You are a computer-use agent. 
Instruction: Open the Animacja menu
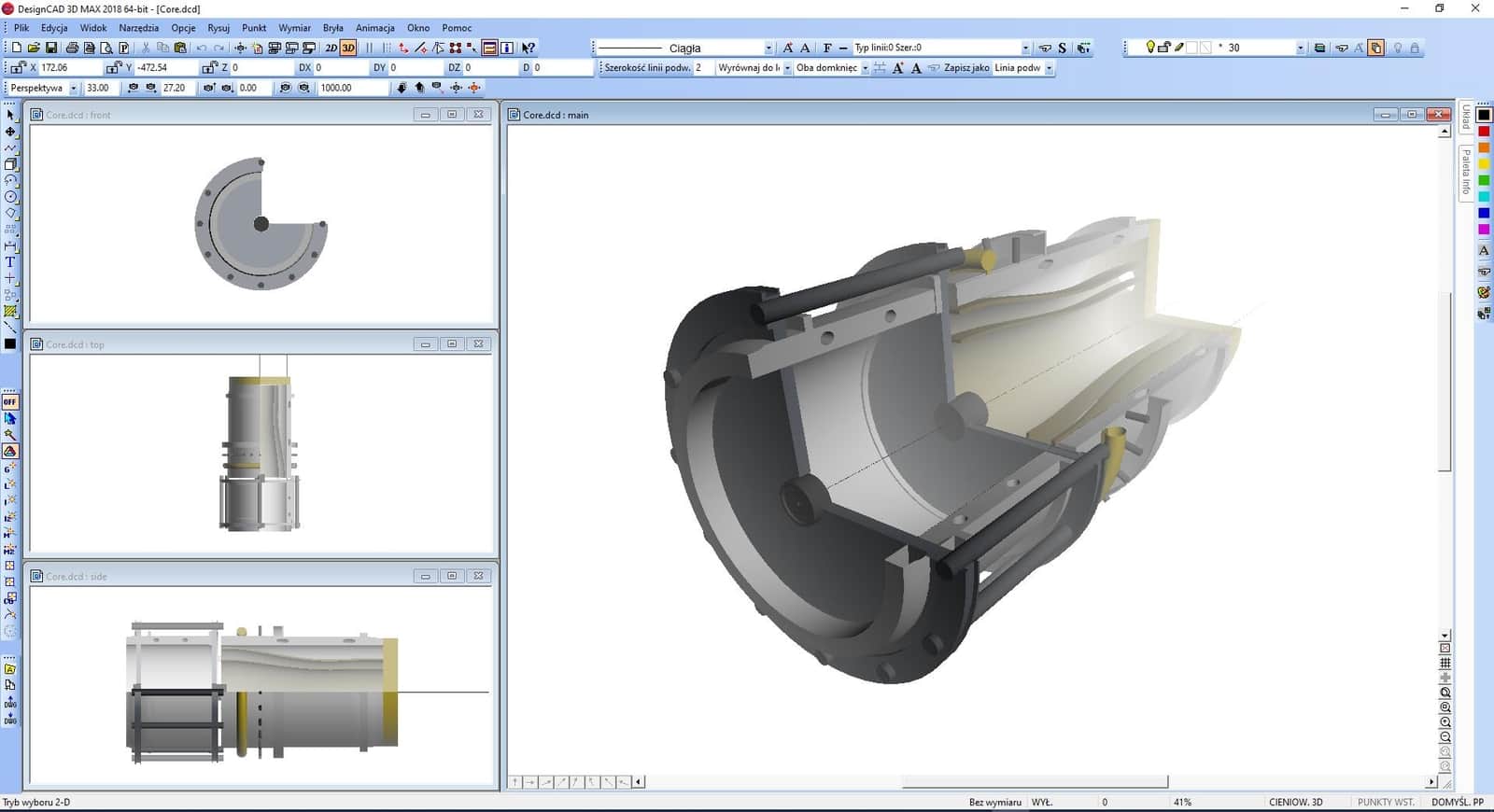(x=374, y=28)
